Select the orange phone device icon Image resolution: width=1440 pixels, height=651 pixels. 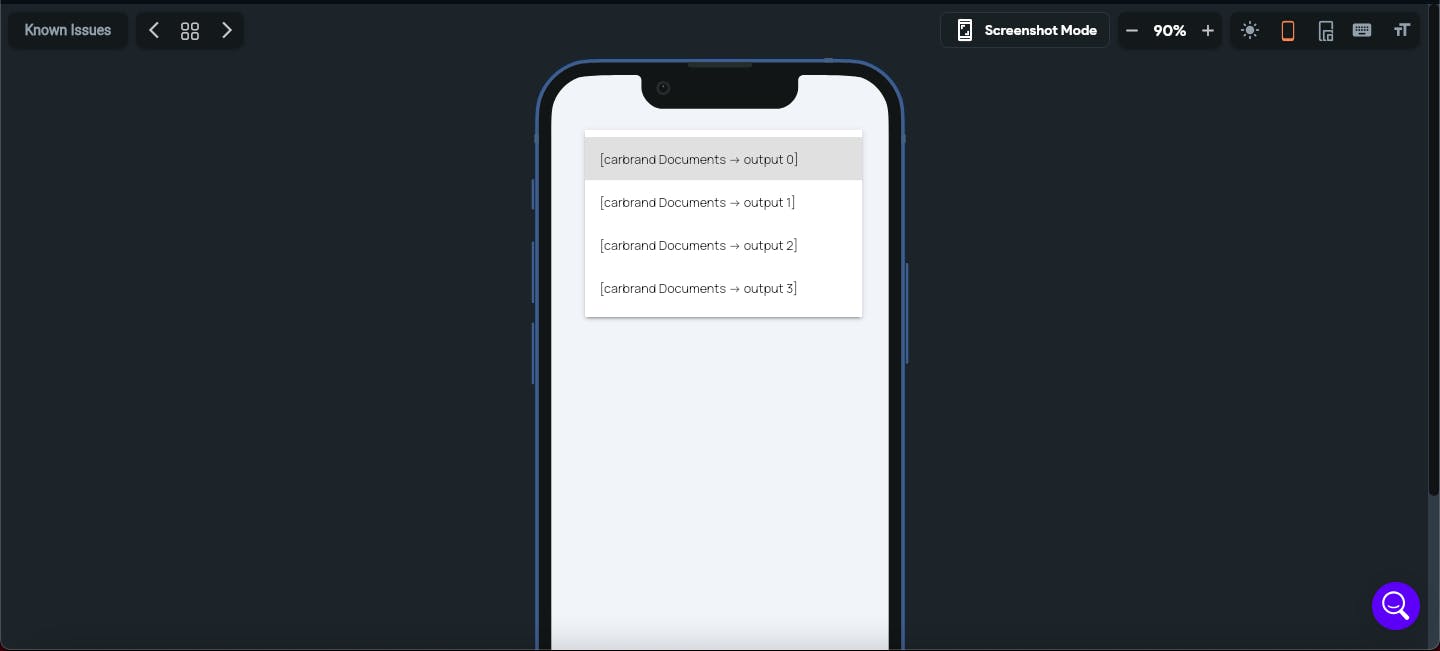click(1288, 30)
